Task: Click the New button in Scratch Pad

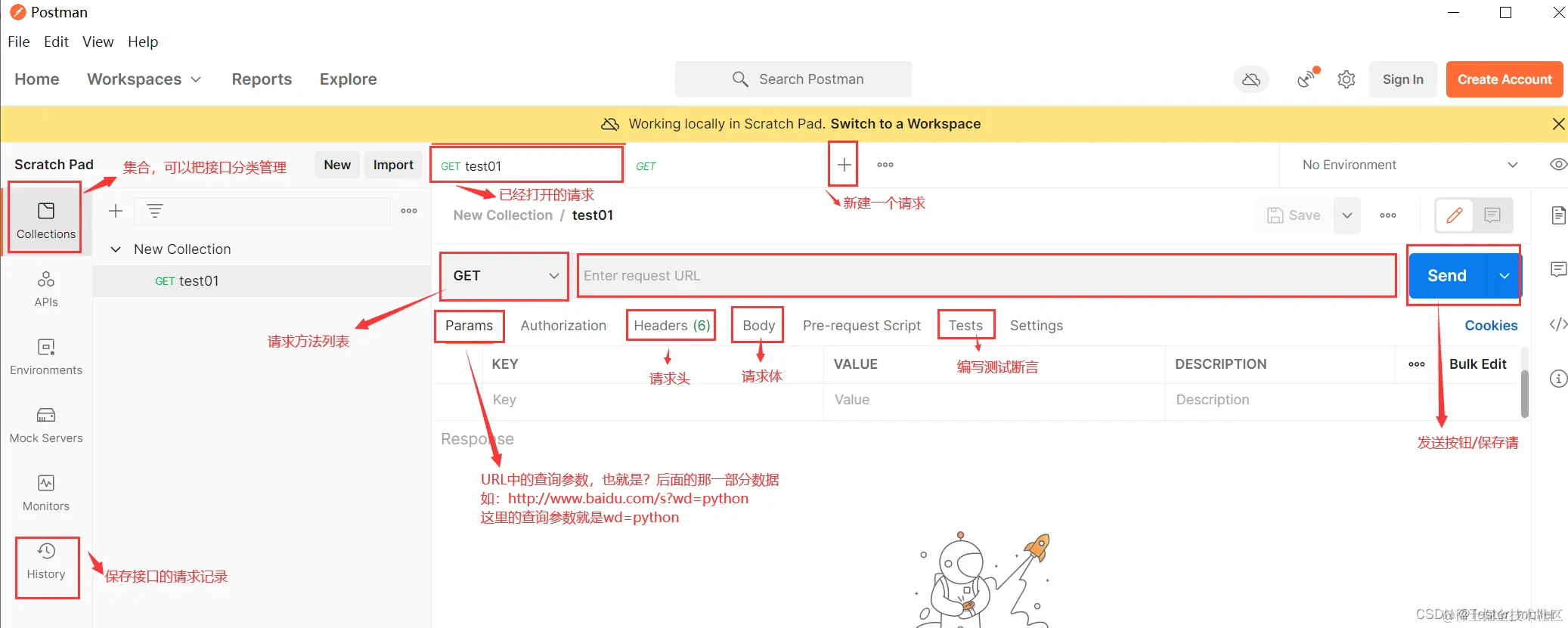Action: tap(337, 165)
